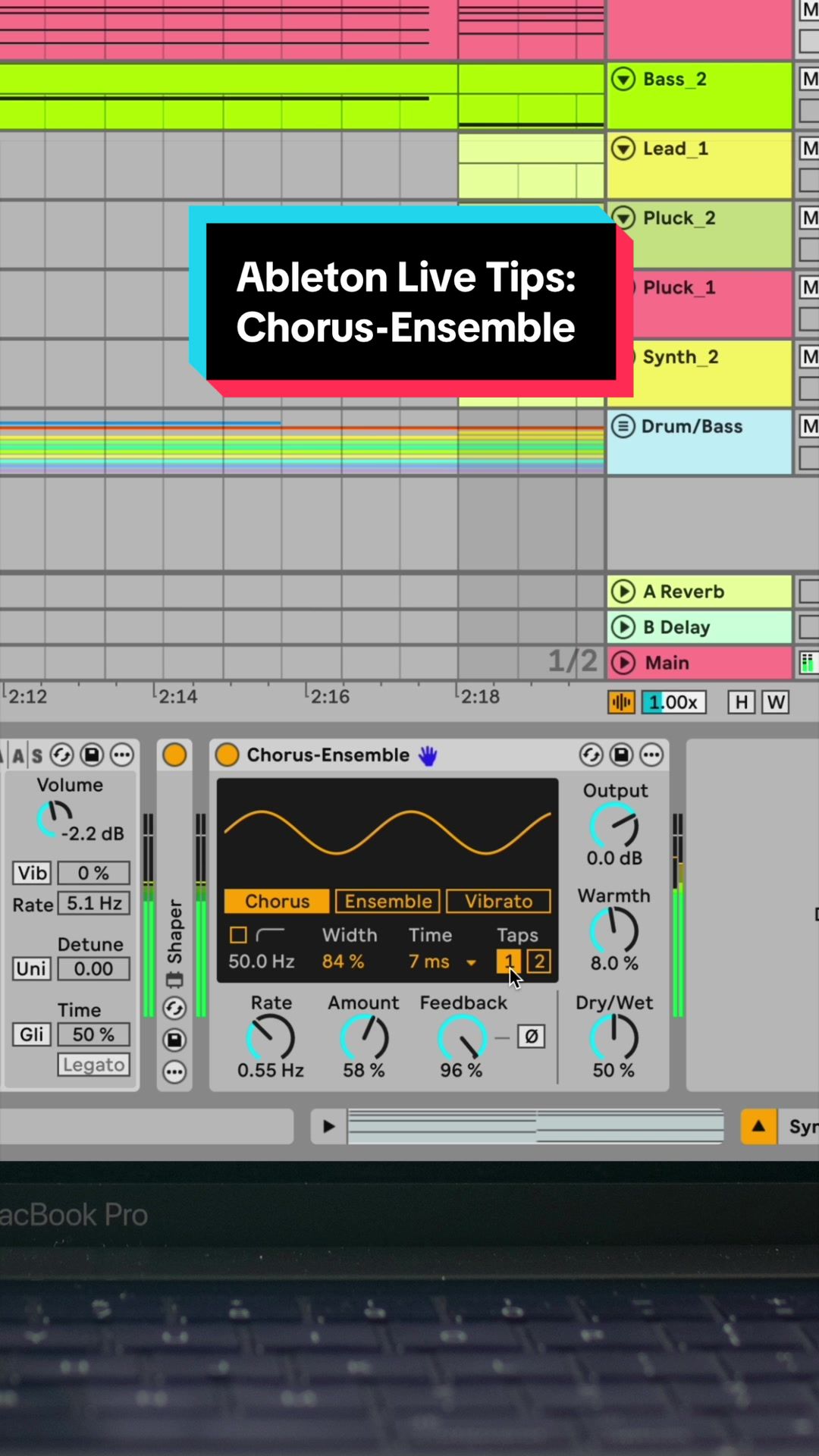The width and height of the screenshot is (819, 1456).
Task: Collapse the Pluck_2 track fold arrow
Action: [623, 218]
